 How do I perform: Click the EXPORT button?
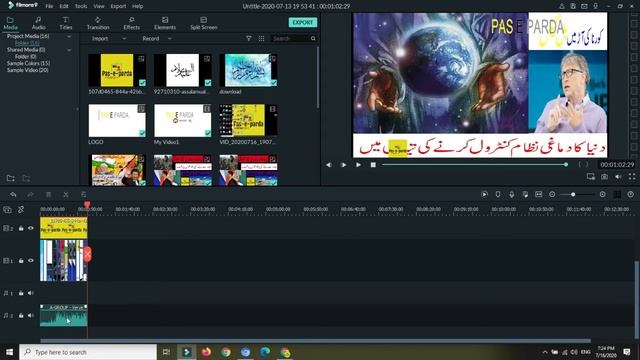point(302,22)
